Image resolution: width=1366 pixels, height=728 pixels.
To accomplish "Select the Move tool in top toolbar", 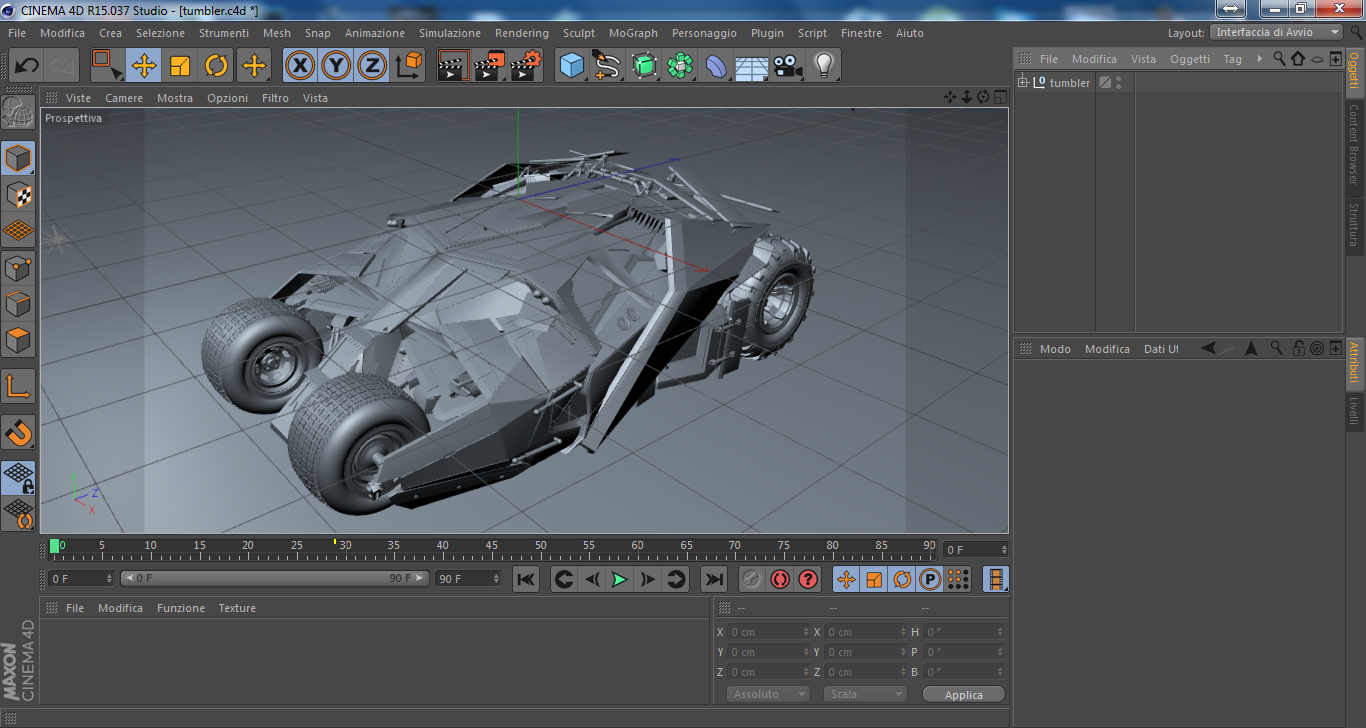I will coord(144,66).
